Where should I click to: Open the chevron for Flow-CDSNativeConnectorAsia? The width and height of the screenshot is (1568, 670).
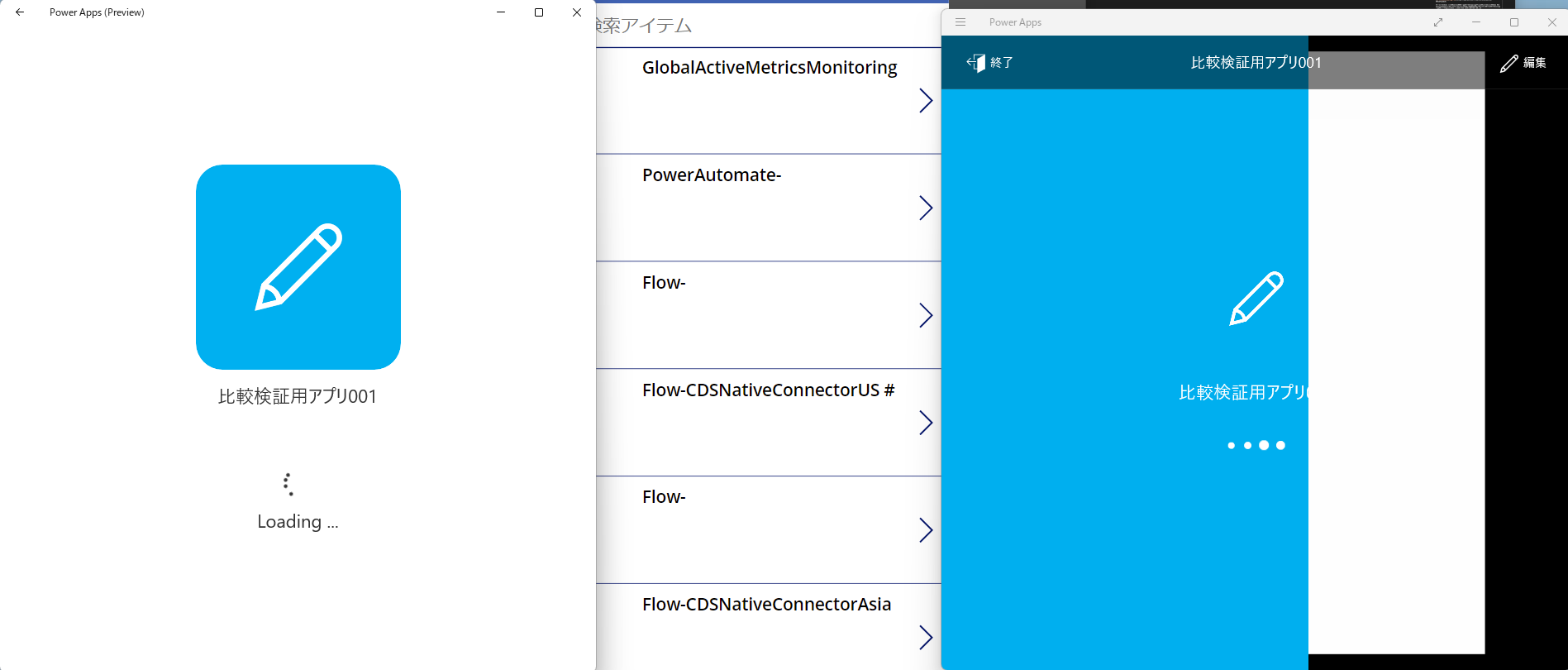tap(926, 637)
